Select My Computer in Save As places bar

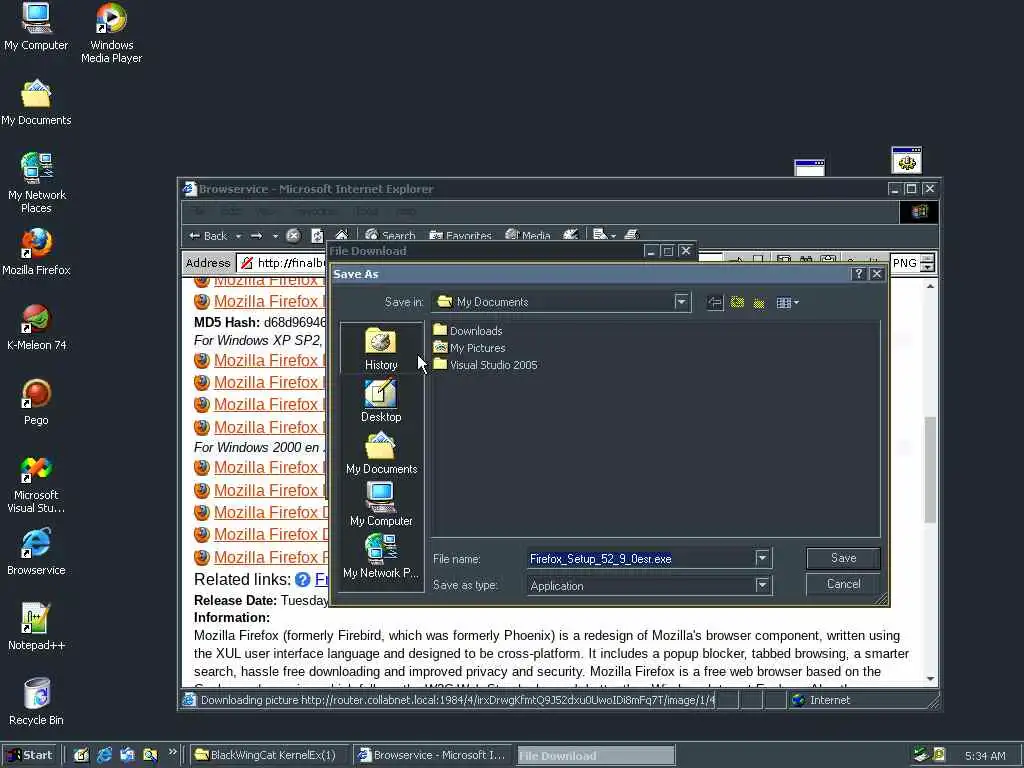tap(381, 504)
